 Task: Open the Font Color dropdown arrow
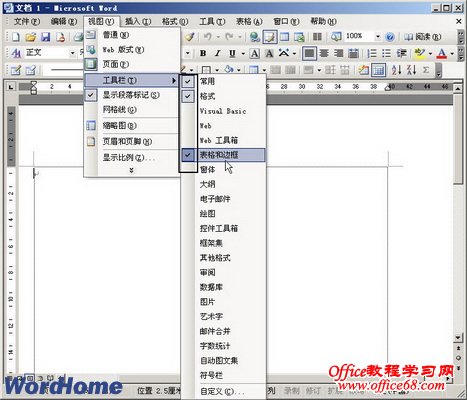452,54
